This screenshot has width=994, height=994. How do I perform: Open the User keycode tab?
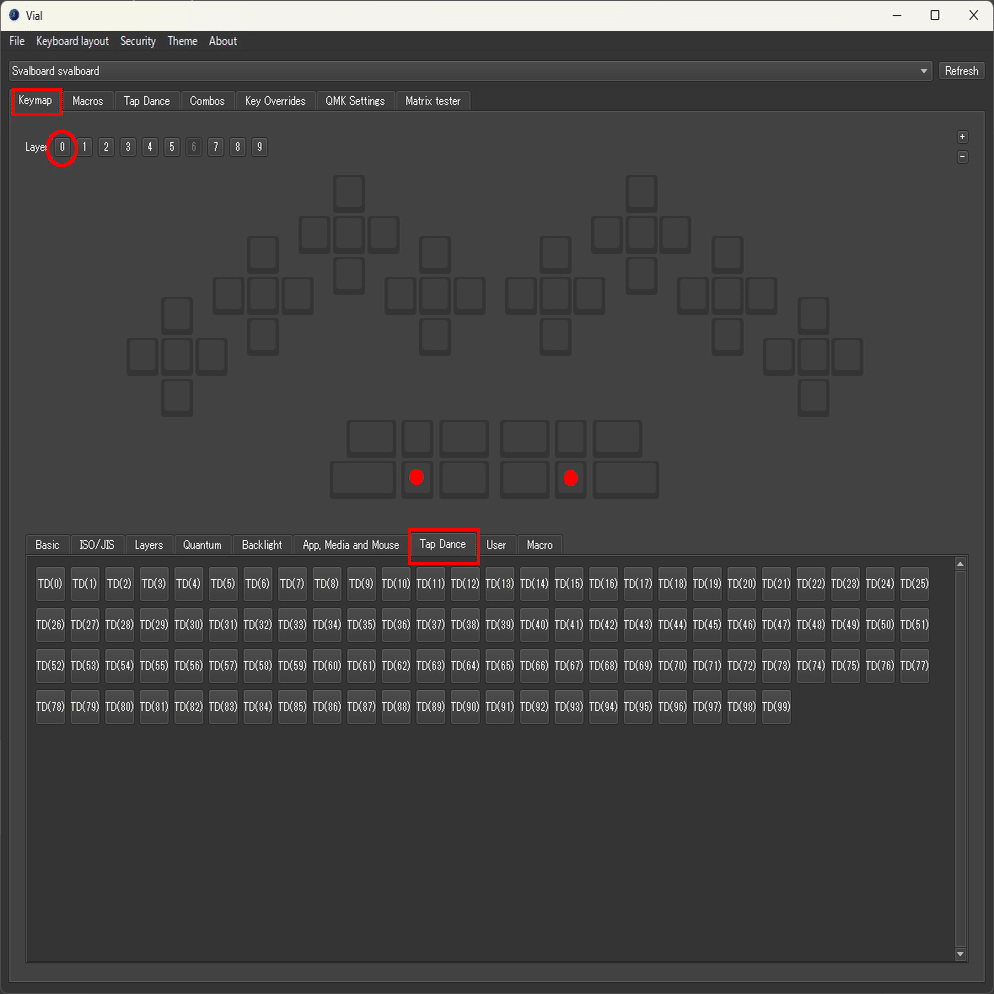(496, 545)
